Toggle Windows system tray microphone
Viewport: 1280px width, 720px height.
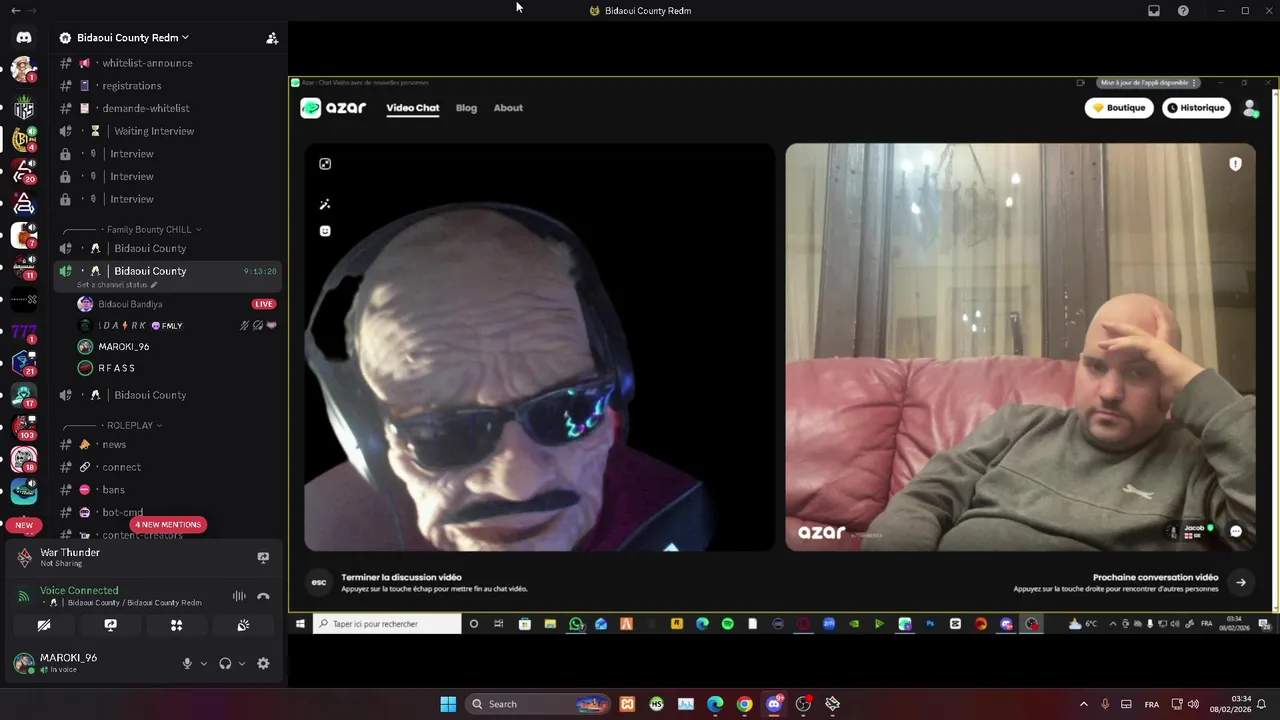point(1105,704)
